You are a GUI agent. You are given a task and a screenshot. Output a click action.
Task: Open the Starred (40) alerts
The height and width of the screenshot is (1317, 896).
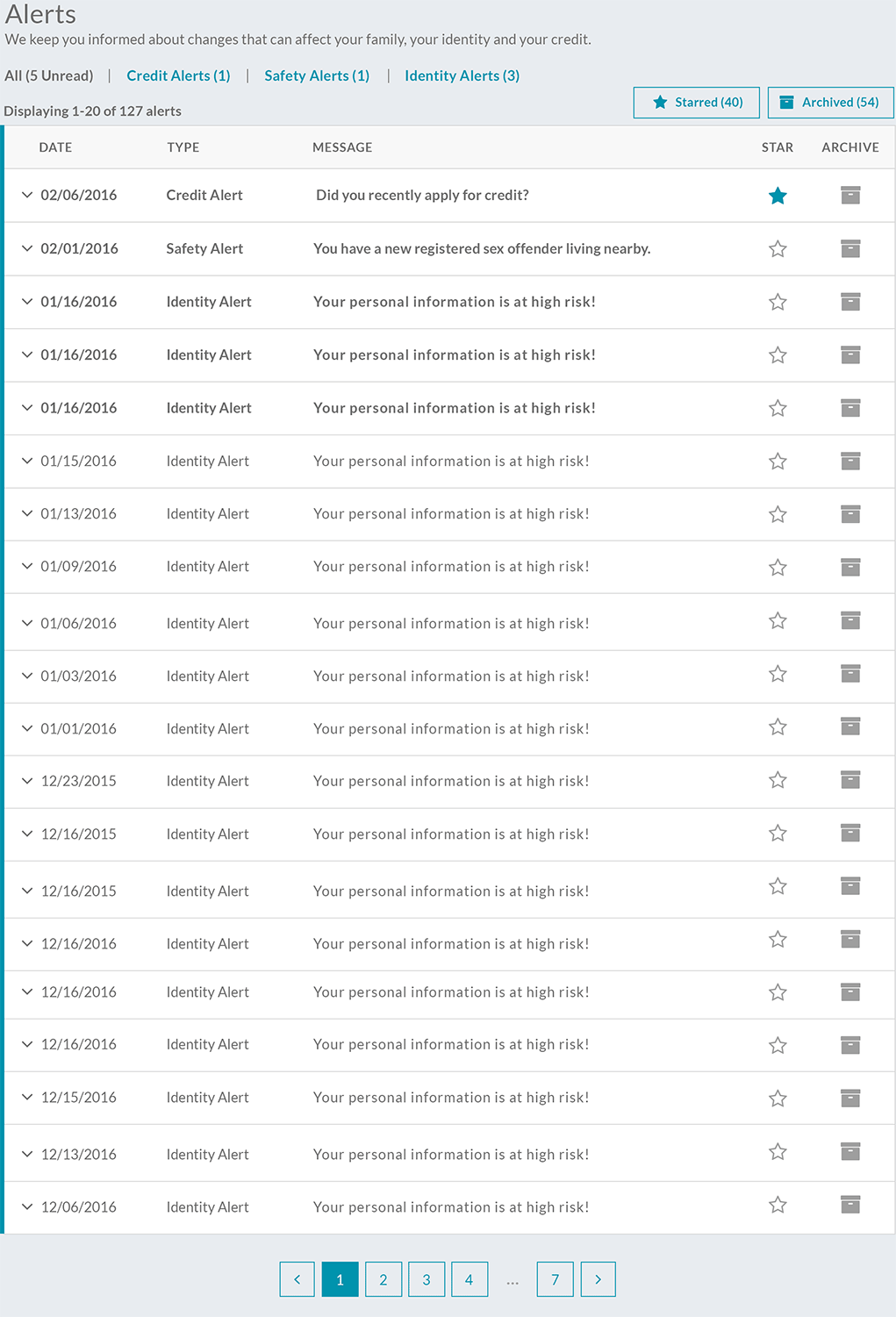[697, 103]
